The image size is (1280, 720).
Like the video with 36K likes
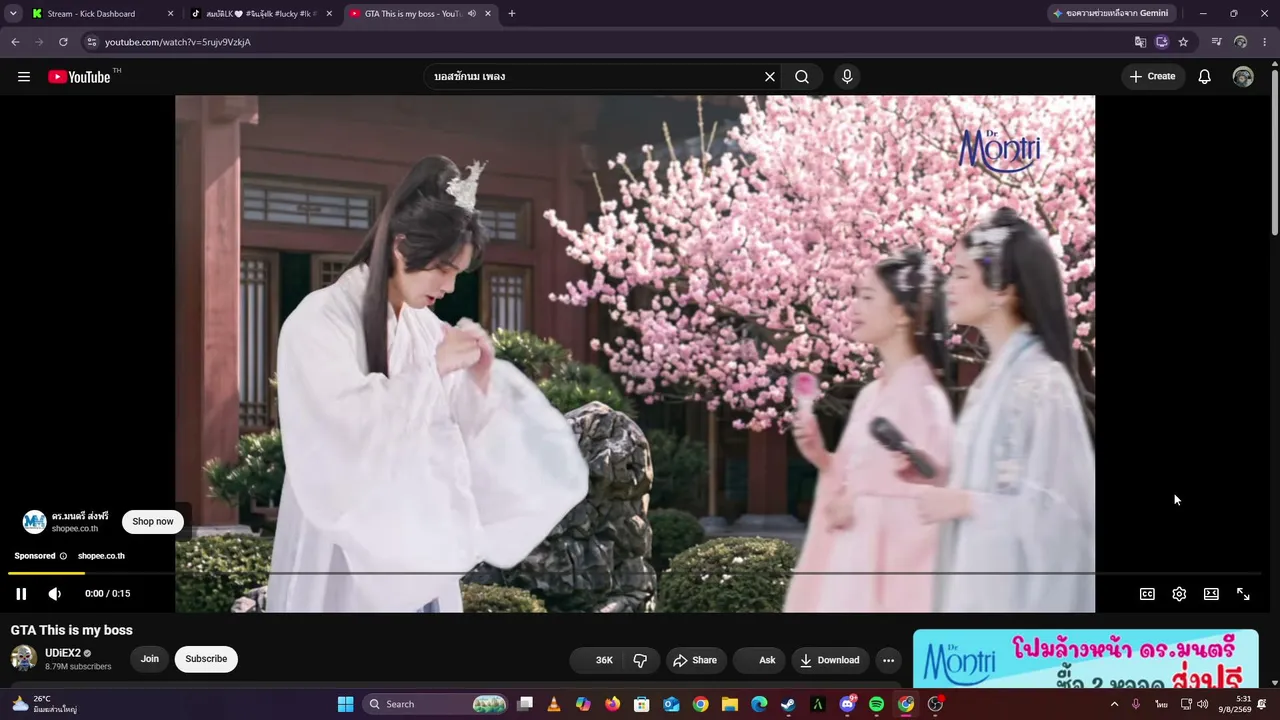pyautogui.click(x=594, y=660)
